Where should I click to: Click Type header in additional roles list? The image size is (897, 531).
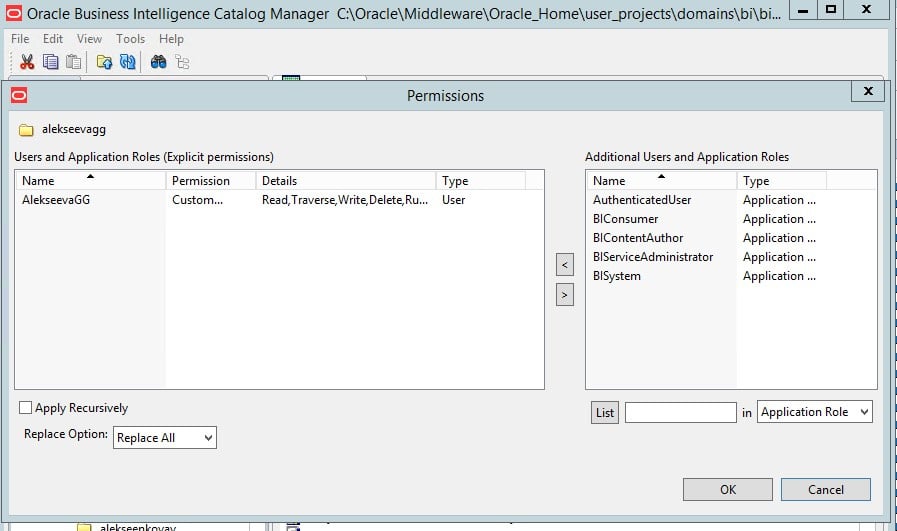[x=781, y=181]
